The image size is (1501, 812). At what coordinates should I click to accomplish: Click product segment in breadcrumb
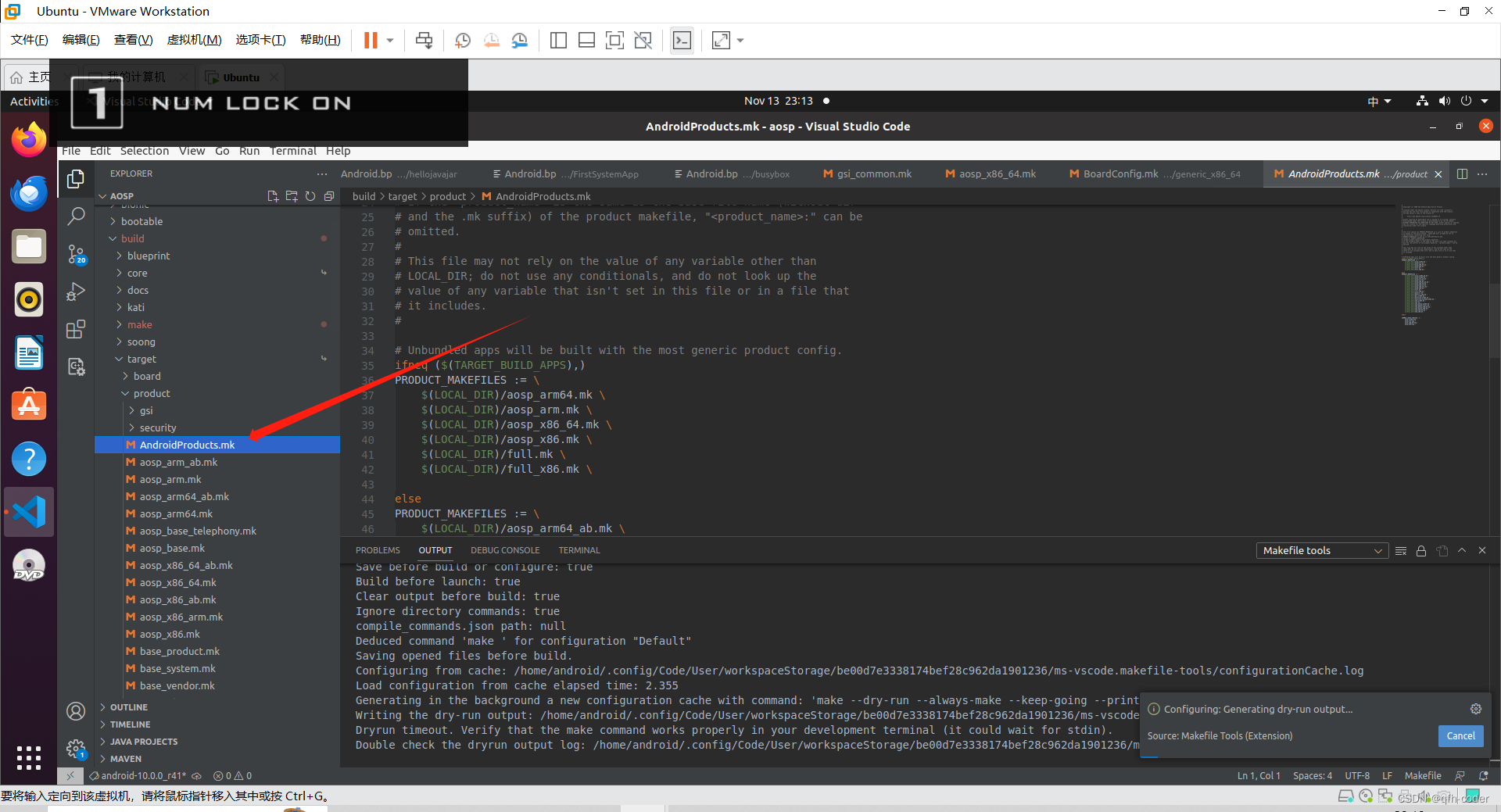(448, 196)
